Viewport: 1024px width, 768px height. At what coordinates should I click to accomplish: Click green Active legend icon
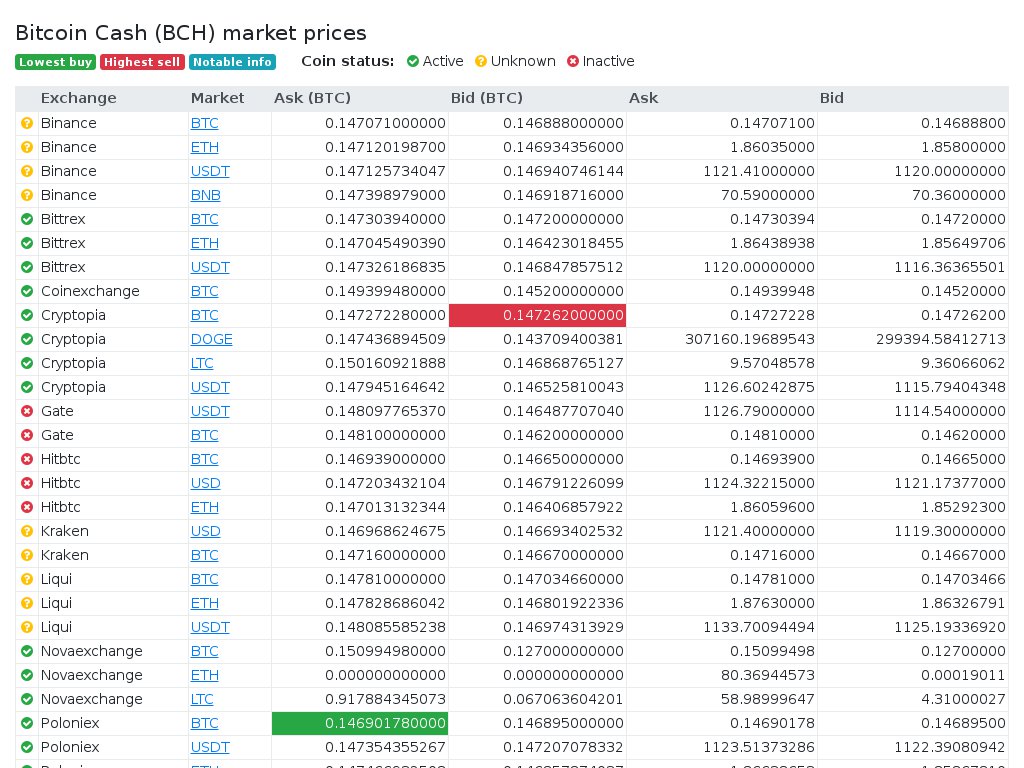pos(413,61)
